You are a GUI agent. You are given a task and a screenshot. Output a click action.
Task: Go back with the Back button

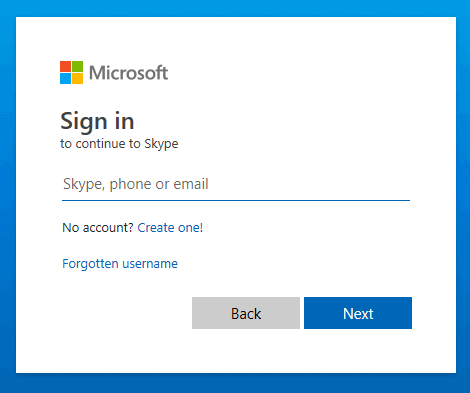point(246,313)
